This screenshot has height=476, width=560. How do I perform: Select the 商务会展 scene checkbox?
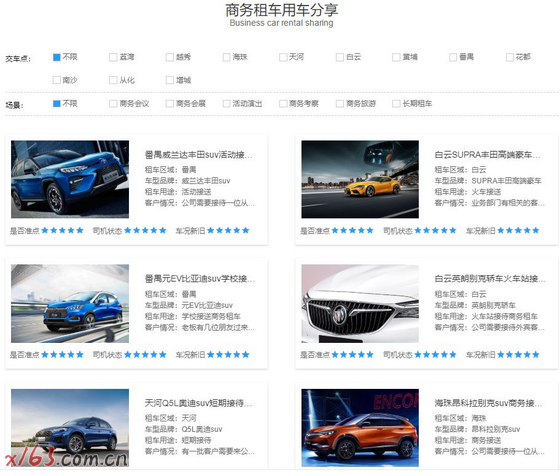[170, 104]
